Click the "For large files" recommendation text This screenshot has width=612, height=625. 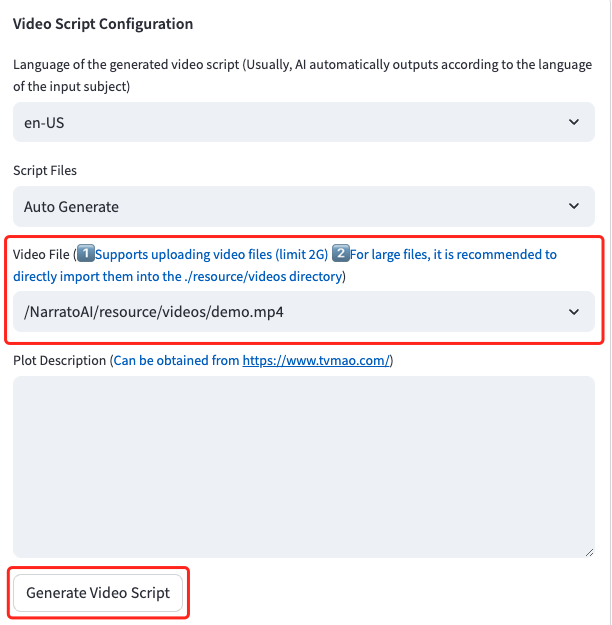coord(452,255)
